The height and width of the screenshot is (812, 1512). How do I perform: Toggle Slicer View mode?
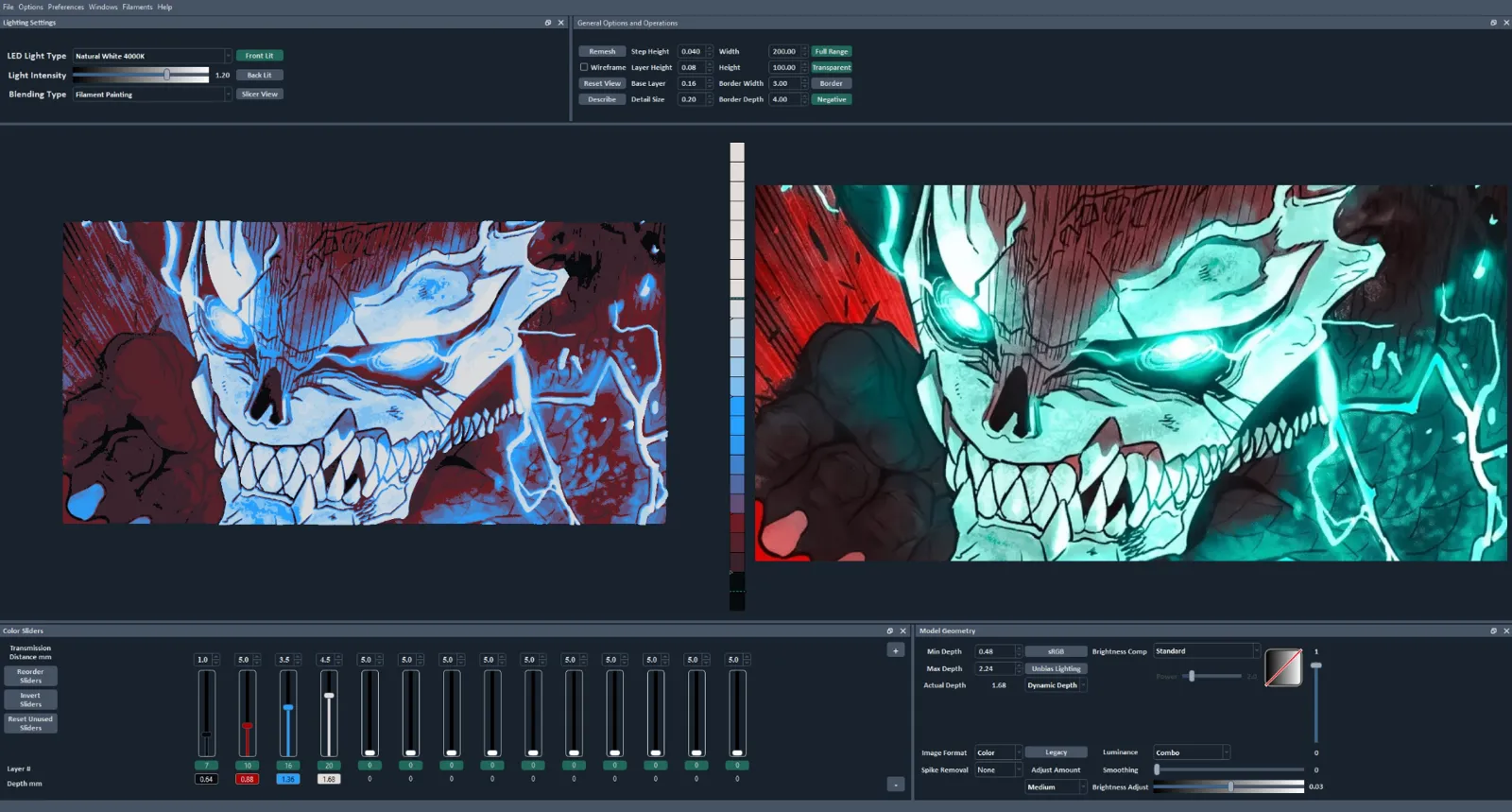coord(259,95)
